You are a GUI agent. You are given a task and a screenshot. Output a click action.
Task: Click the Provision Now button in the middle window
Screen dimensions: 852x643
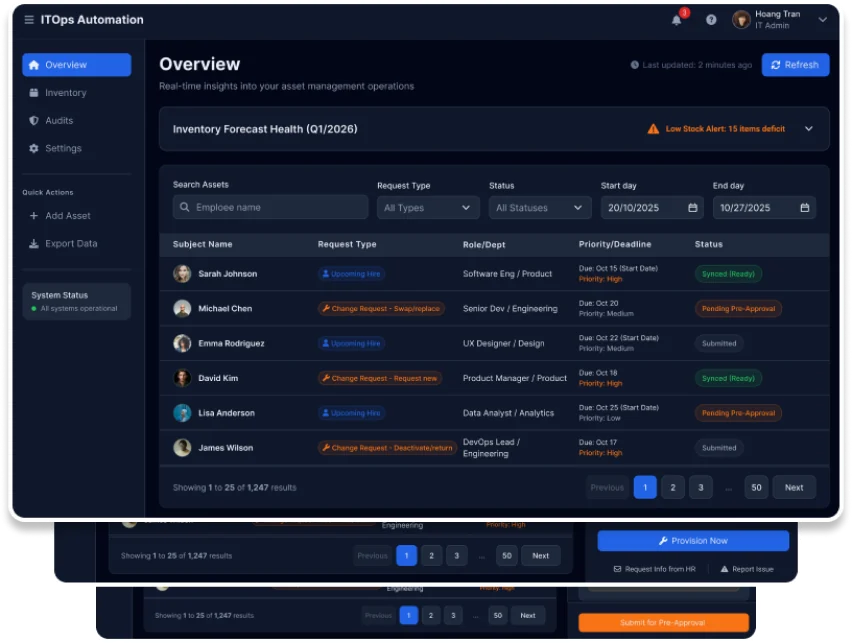(x=693, y=541)
